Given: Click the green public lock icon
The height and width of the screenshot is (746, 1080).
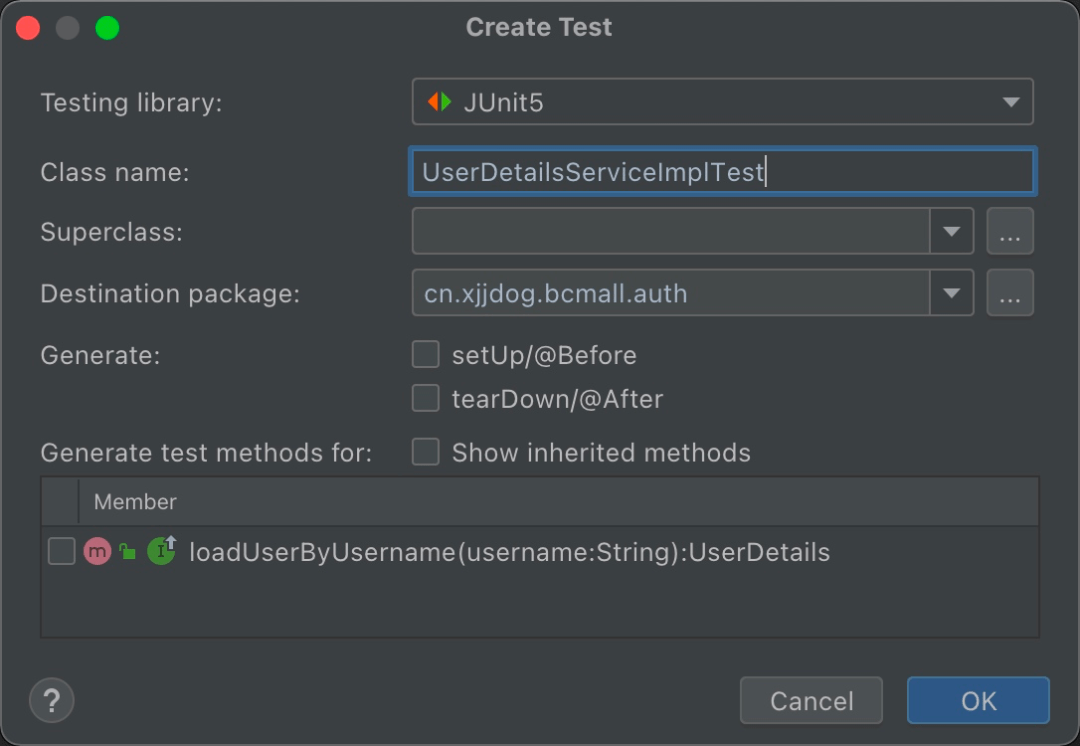Looking at the screenshot, I should pyautogui.click(x=127, y=552).
